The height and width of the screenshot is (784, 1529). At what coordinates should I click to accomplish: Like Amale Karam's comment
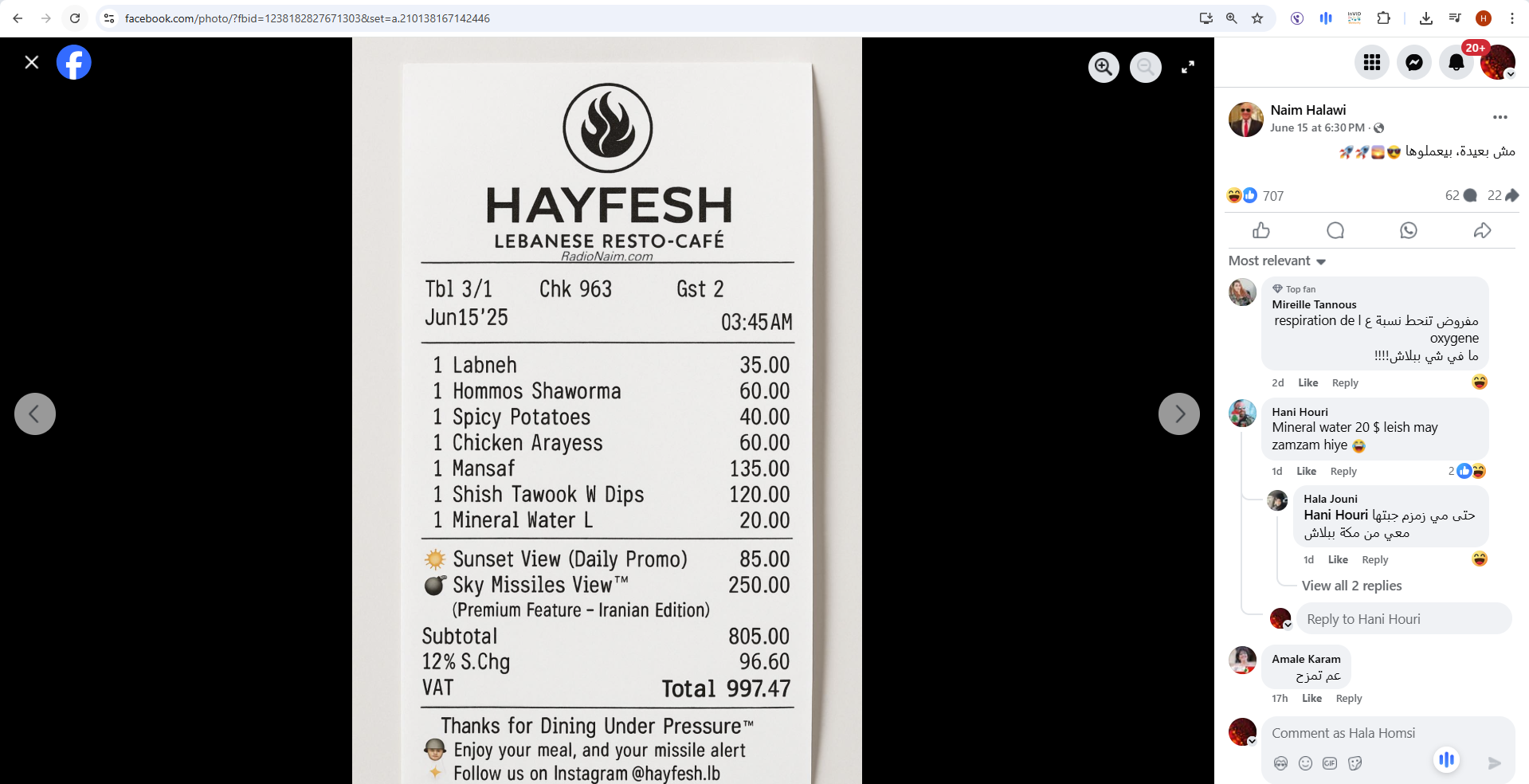coord(1311,699)
